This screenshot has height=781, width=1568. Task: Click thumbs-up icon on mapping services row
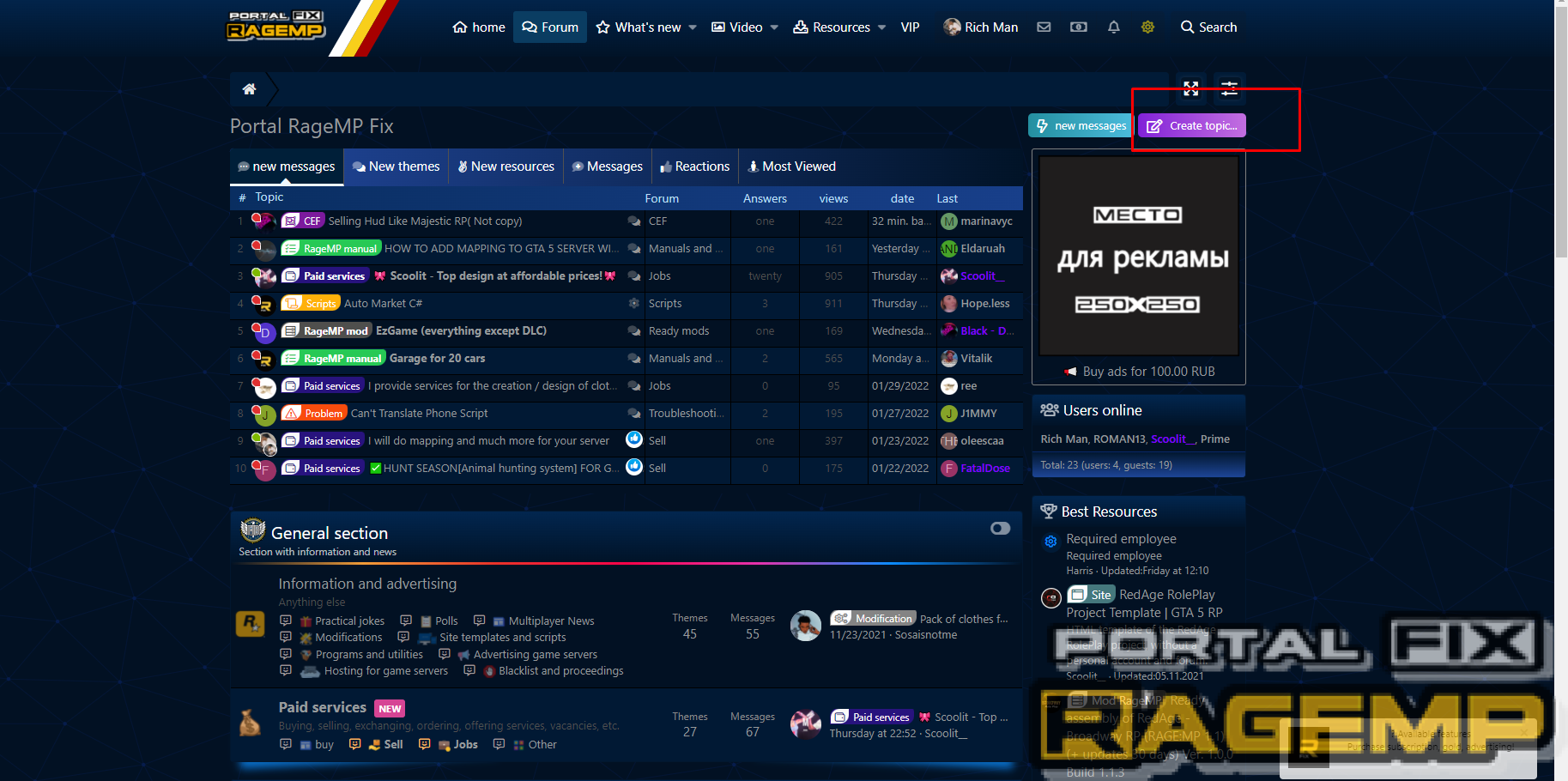pos(634,439)
